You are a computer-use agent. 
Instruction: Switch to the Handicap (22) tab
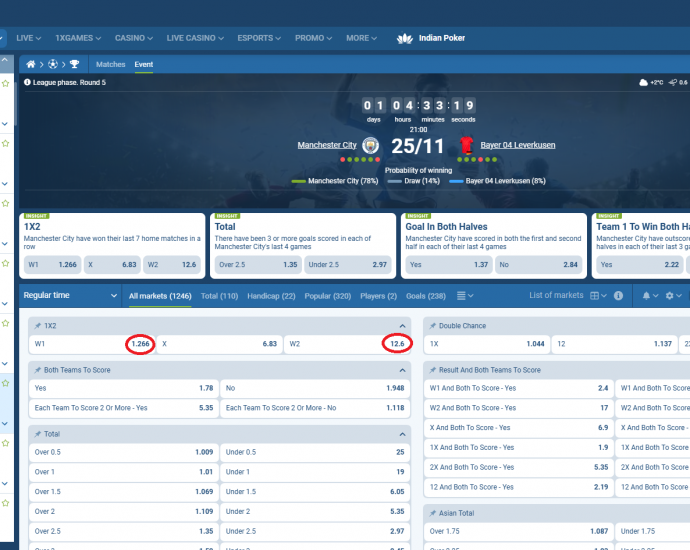[271, 296]
